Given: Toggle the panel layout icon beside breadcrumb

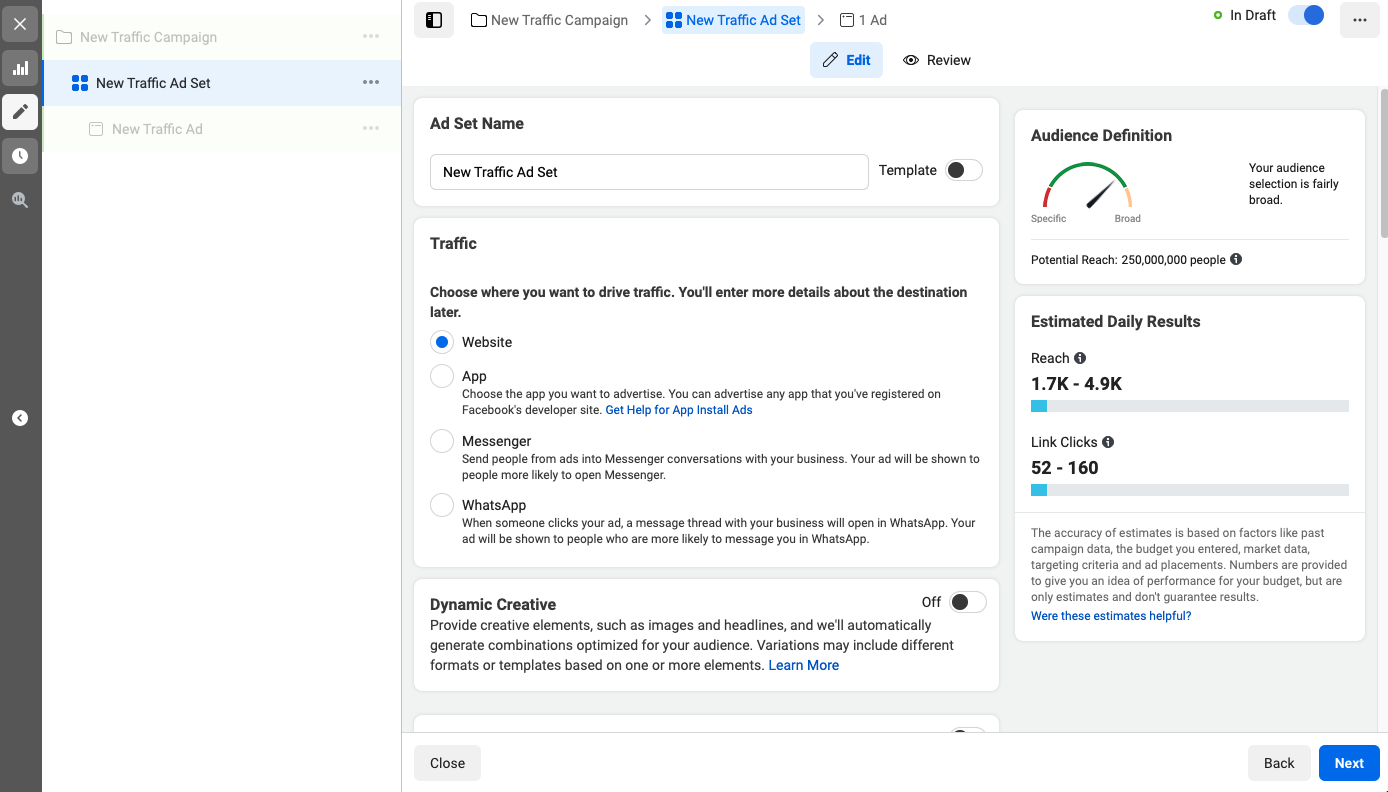Looking at the screenshot, I should (434, 20).
